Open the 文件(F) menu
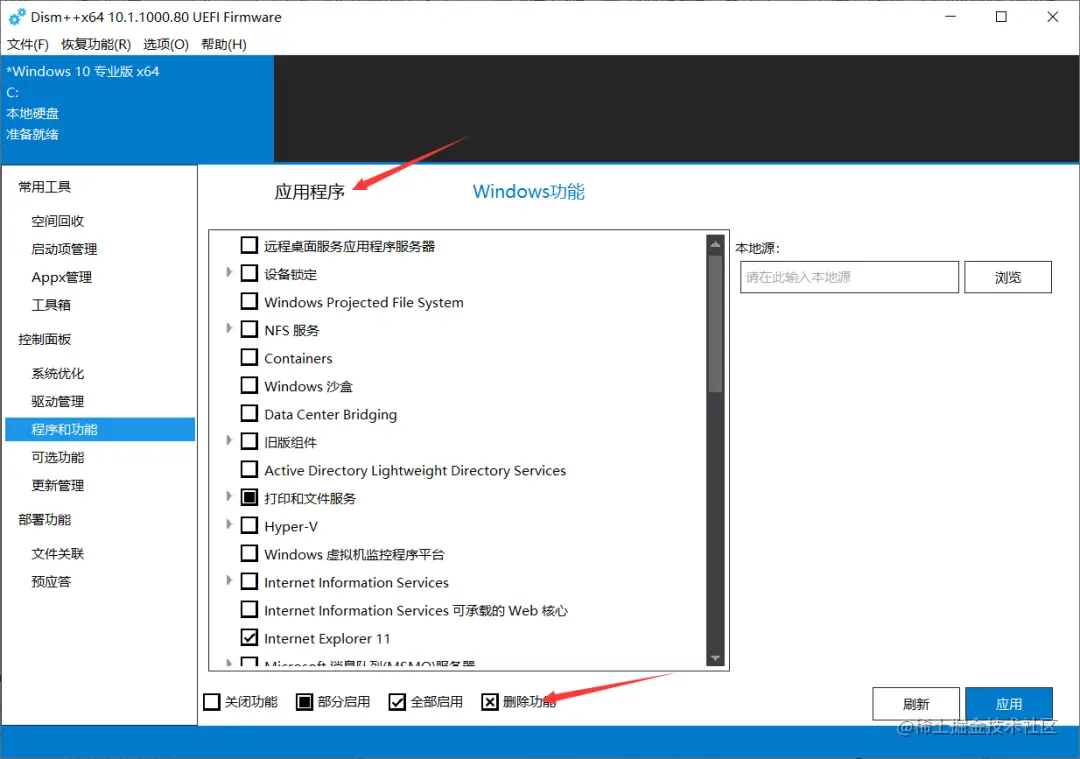Image resolution: width=1080 pixels, height=759 pixels. (x=28, y=45)
